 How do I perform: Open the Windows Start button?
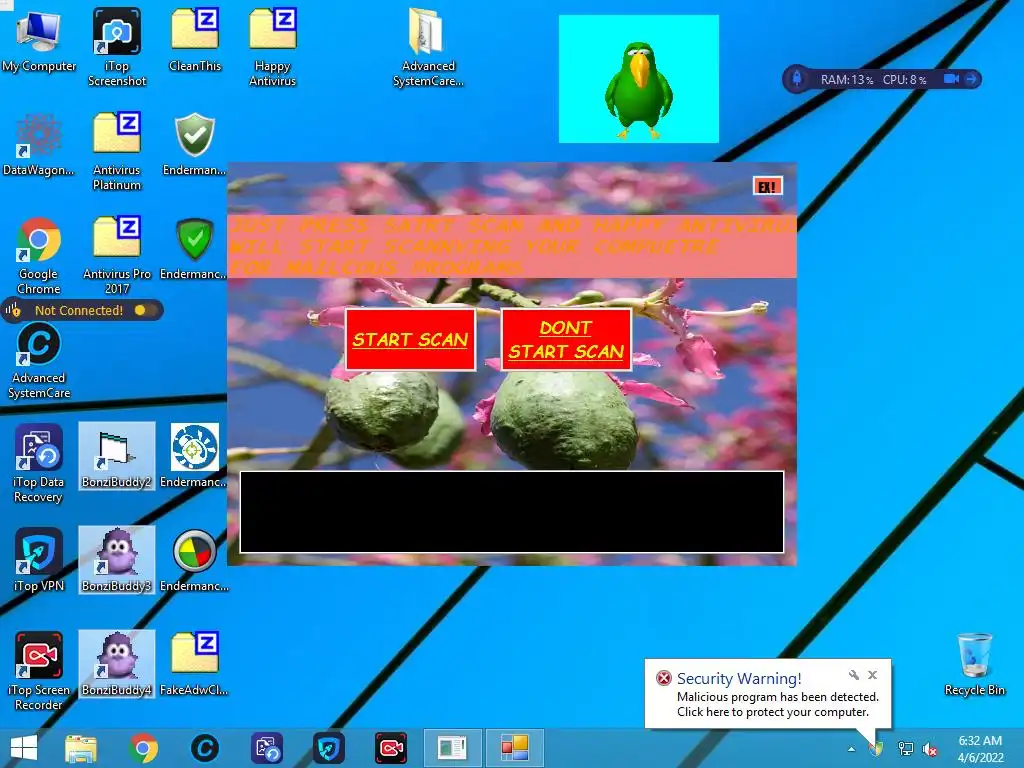point(24,748)
